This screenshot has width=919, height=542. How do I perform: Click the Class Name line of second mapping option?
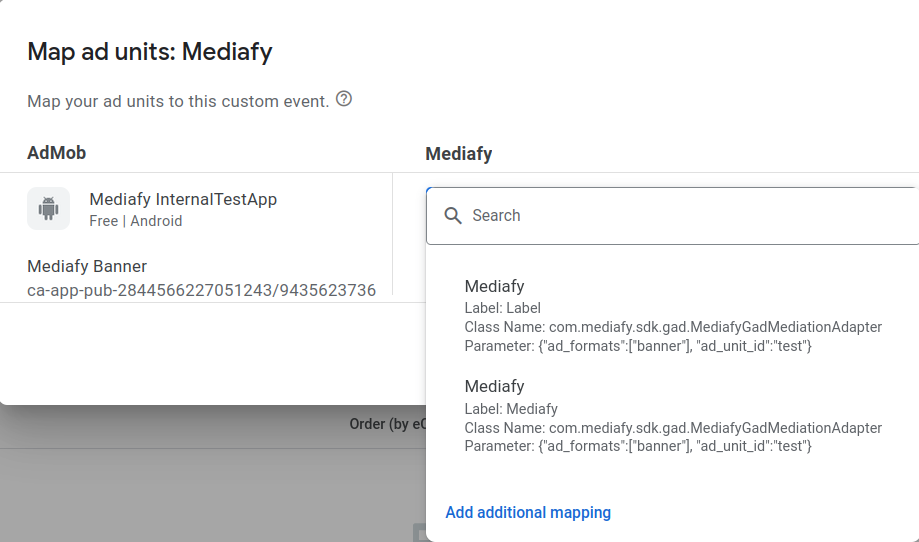click(673, 428)
